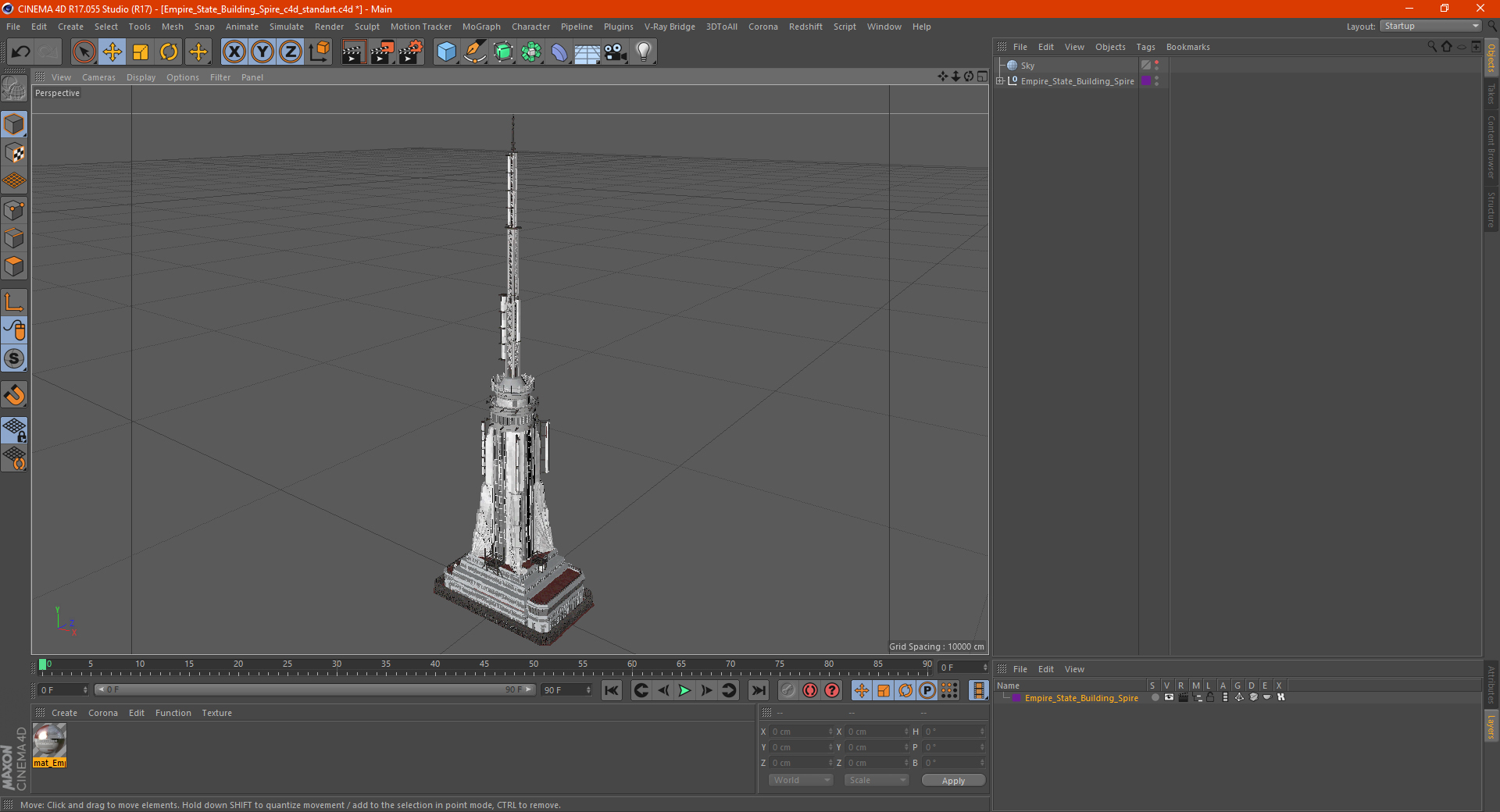
Task: Go to start of animation
Action: [612, 690]
